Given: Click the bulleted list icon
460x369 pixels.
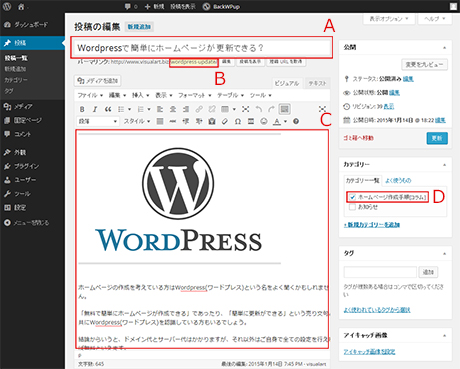Looking at the screenshot, I should [x=121, y=109].
